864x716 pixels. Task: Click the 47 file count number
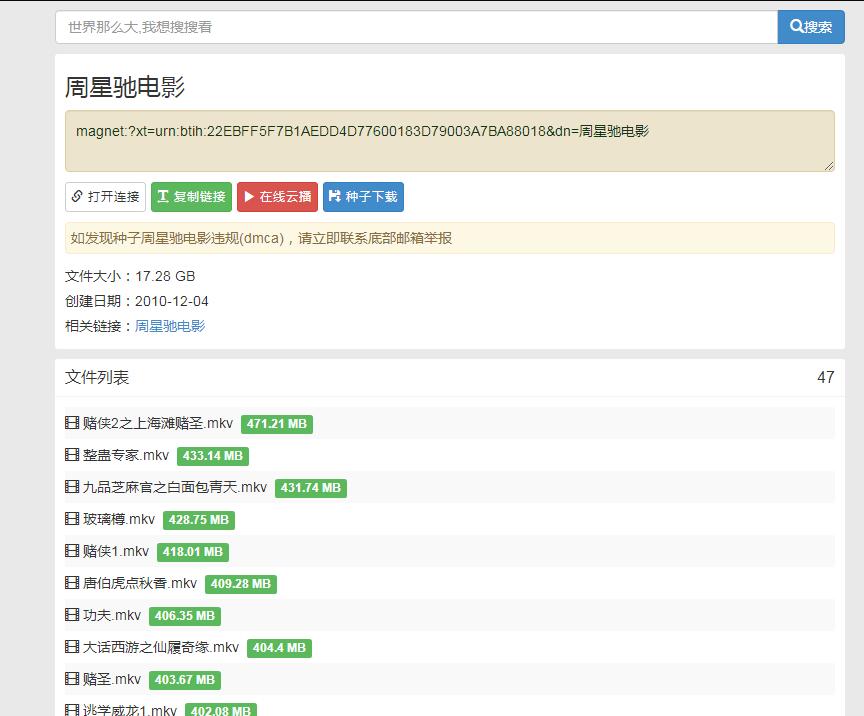pos(825,377)
